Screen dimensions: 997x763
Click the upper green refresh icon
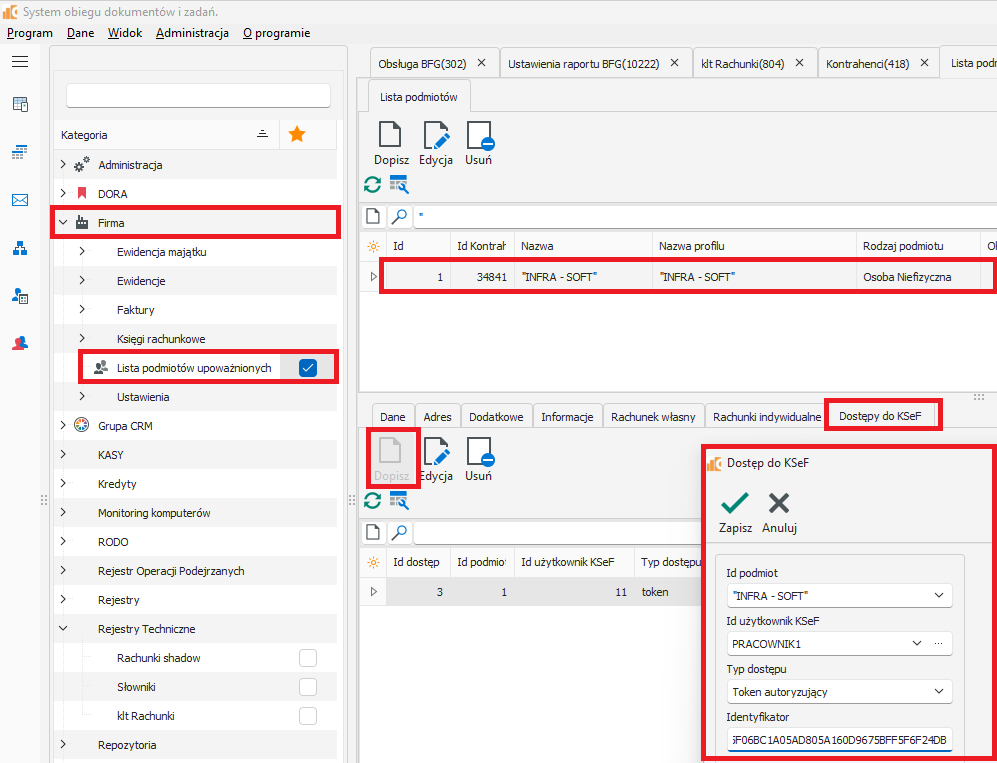click(x=372, y=184)
